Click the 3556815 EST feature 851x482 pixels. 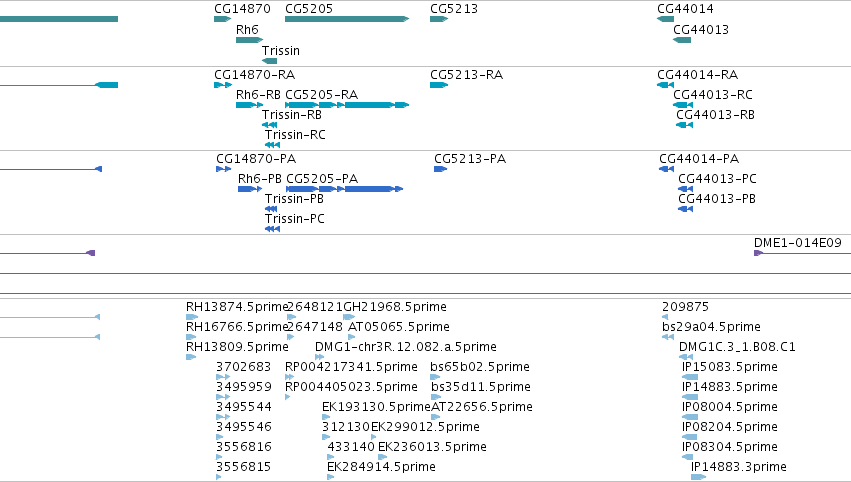point(219,477)
